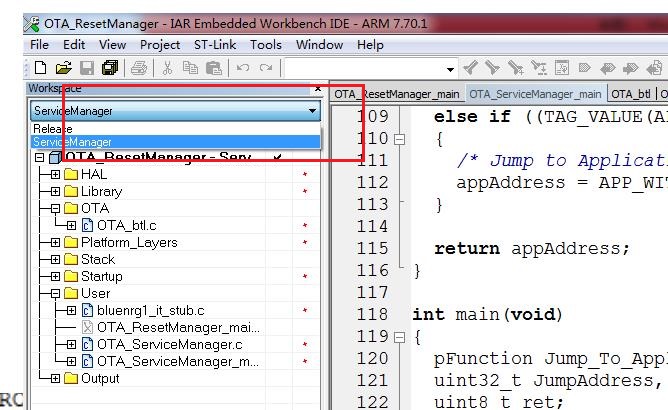Click the Open file folder icon
Image resolution: width=668 pixels, height=410 pixels.
[63, 68]
